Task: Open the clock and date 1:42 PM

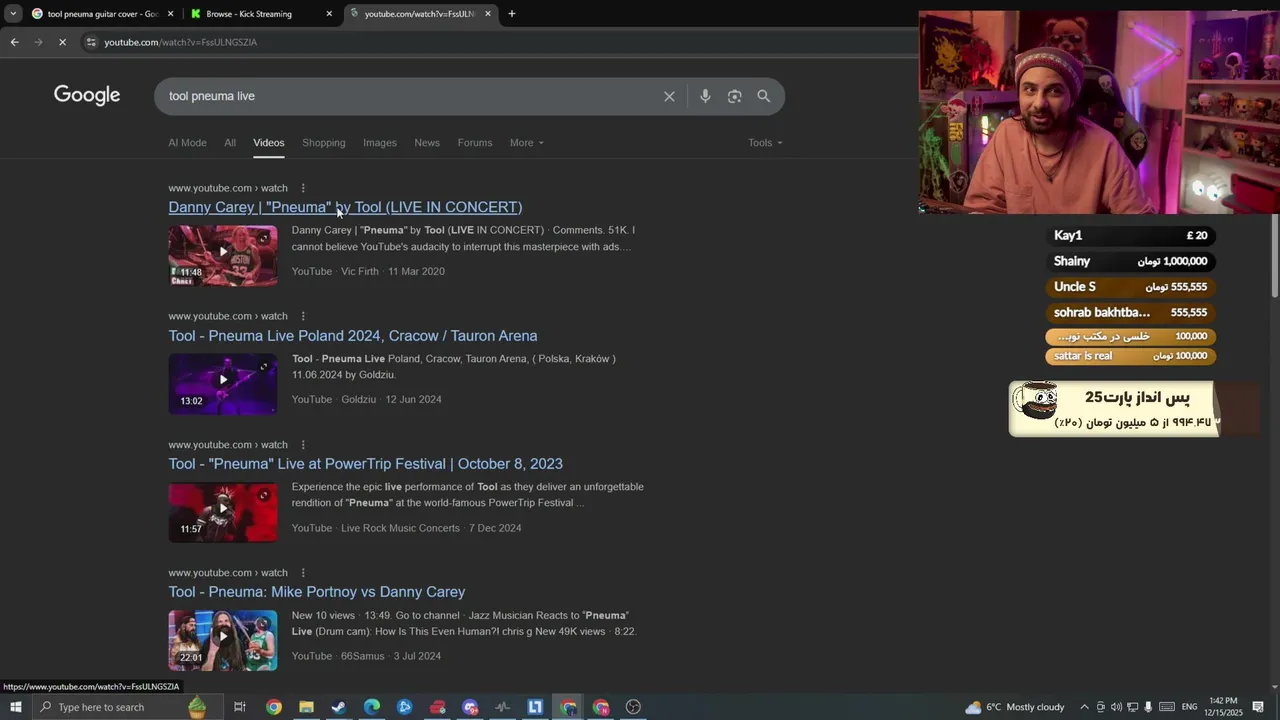Action: [x=1223, y=707]
